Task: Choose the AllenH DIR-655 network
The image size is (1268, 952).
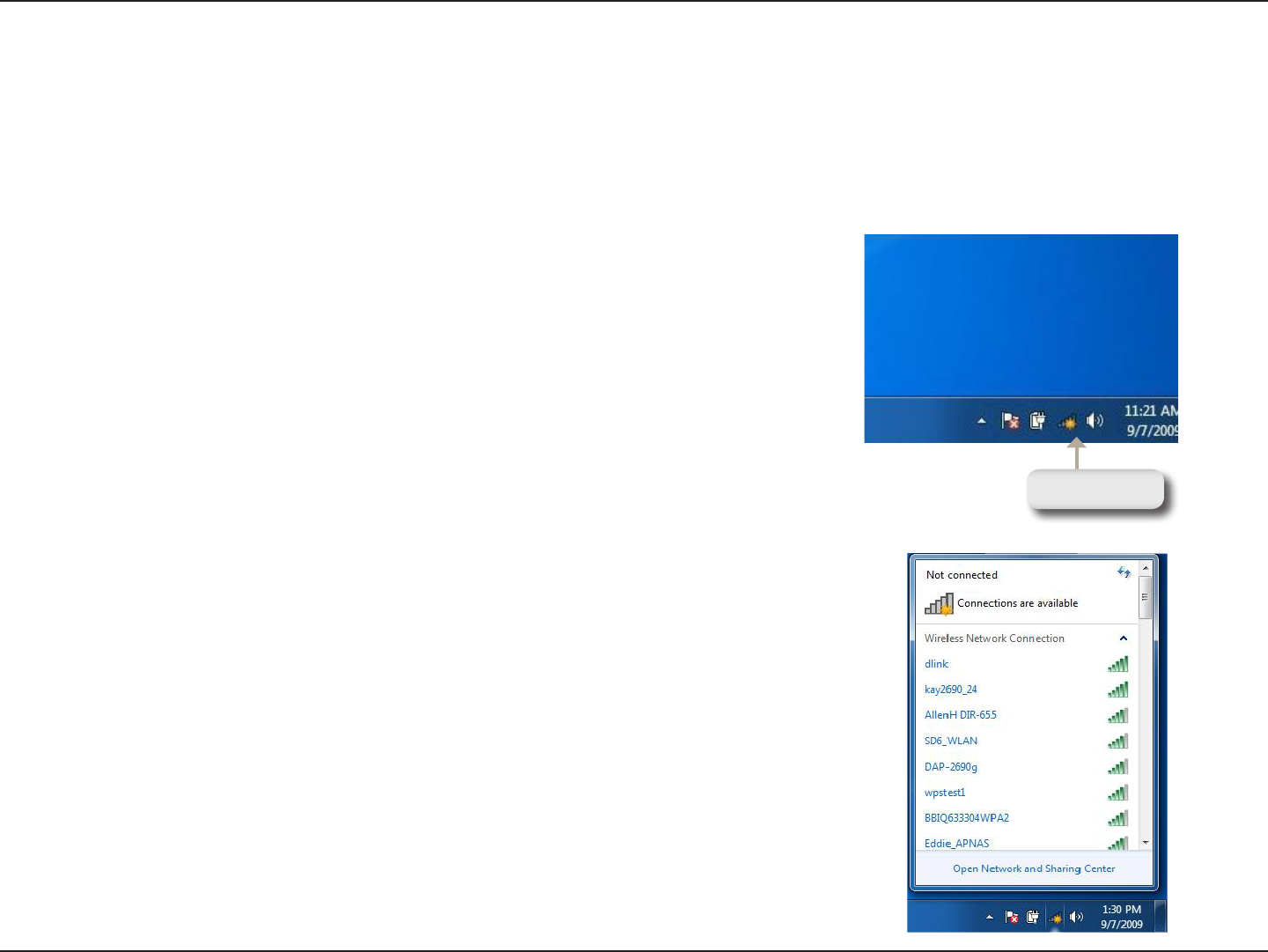Action: (1026, 715)
